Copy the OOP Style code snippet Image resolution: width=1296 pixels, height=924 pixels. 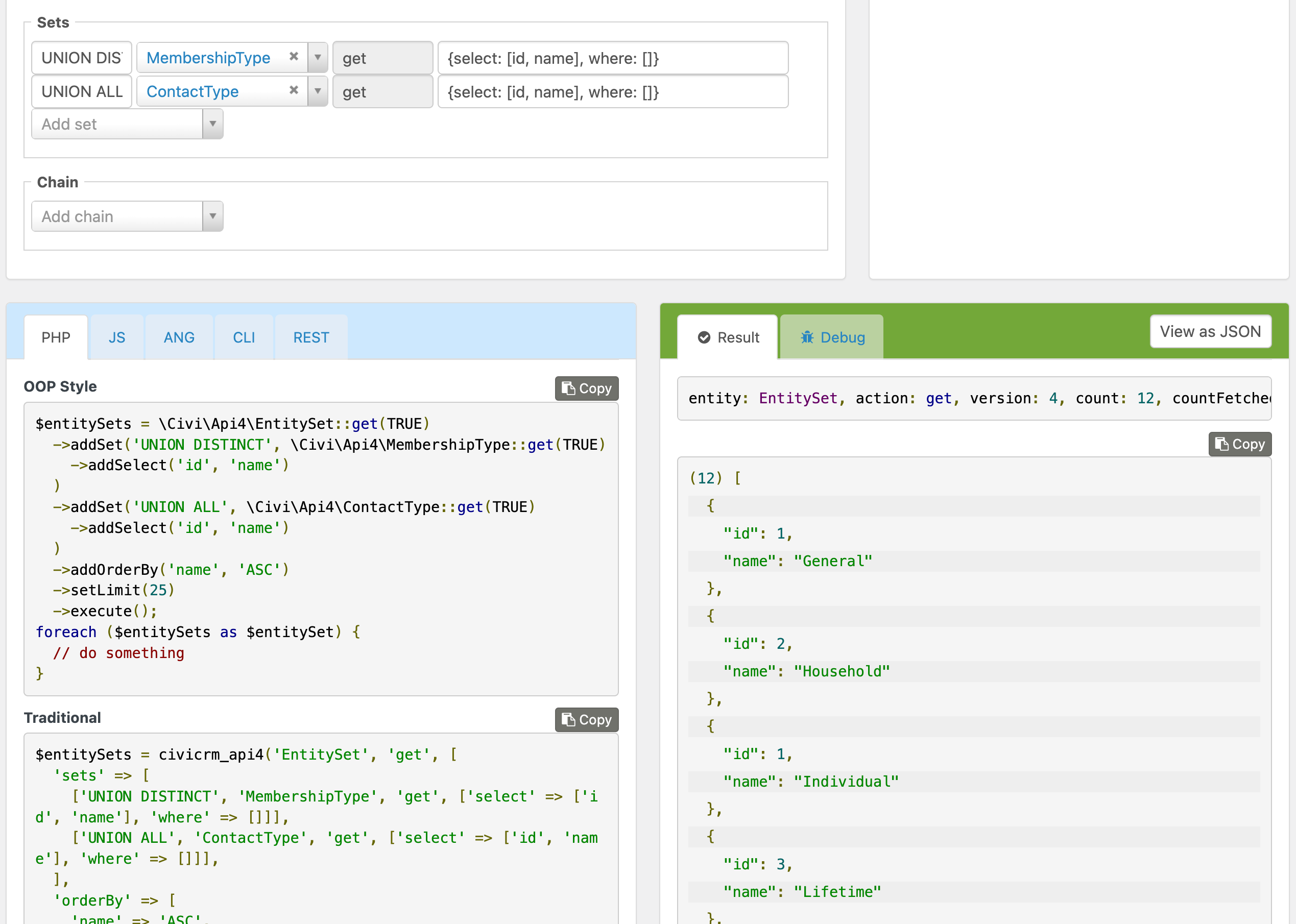[x=586, y=388]
